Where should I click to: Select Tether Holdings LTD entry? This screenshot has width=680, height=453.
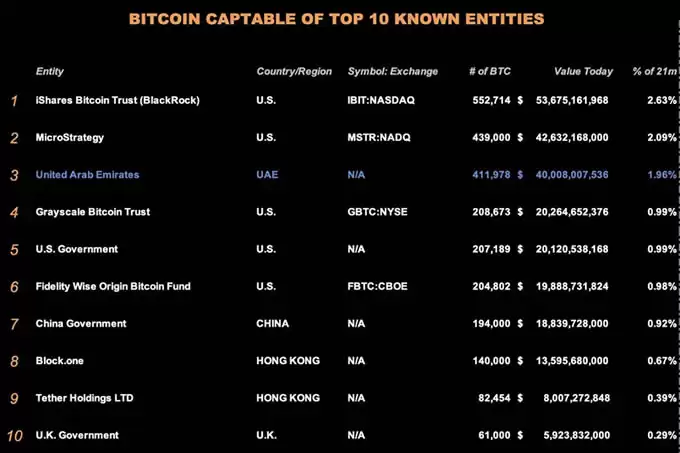(x=85, y=398)
